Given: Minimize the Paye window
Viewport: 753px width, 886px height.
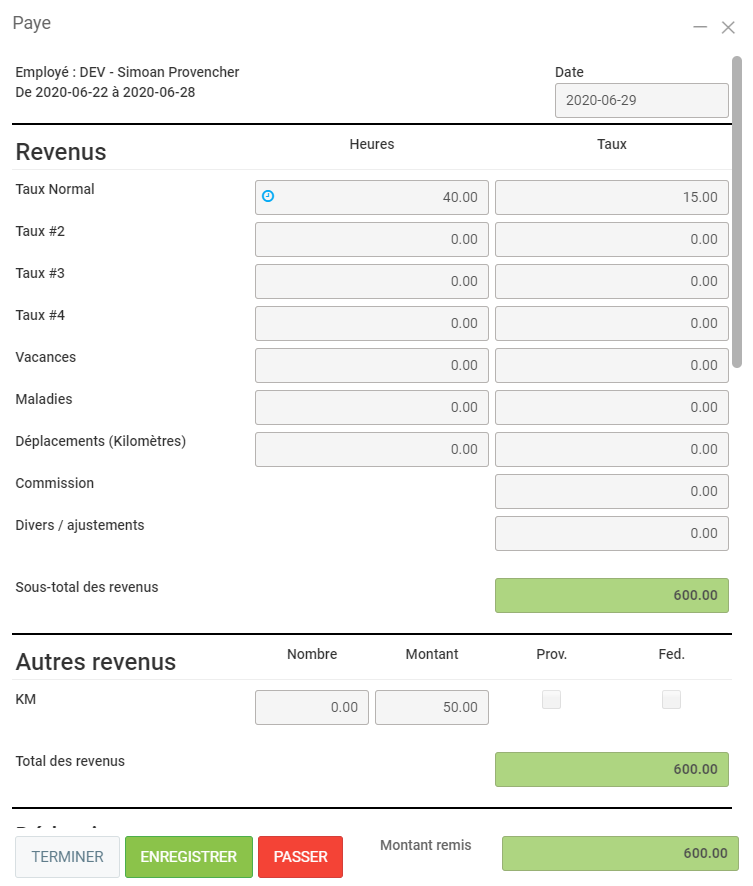Looking at the screenshot, I should [701, 27].
